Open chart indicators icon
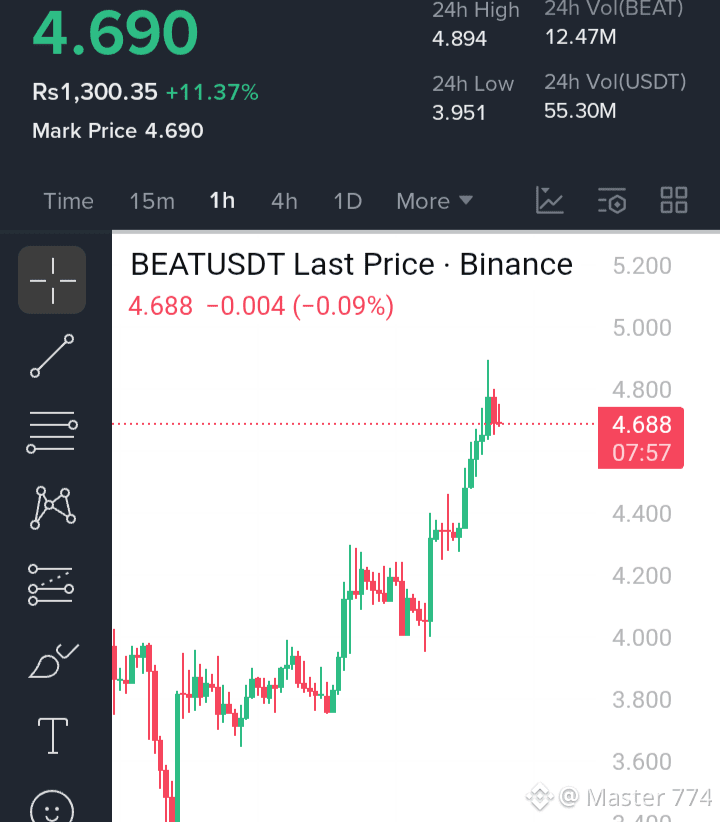Viewport: 720px width, 822px height. point(550,200)
